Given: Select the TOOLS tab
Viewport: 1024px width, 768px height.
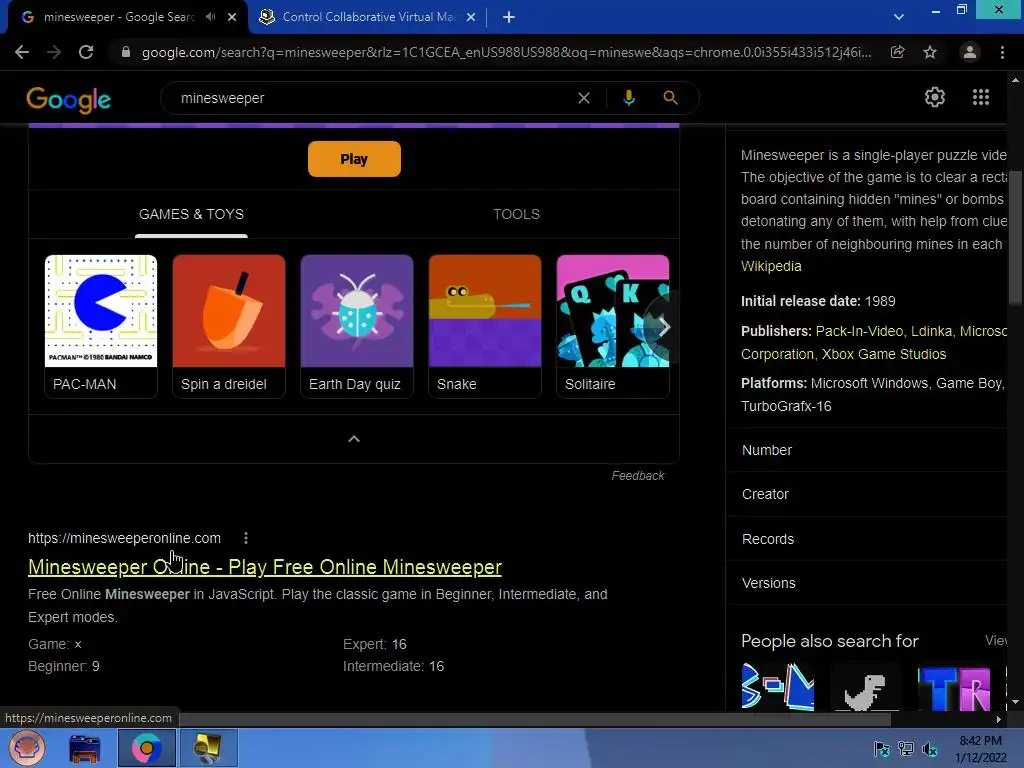Looking at the screenshot, I should [517, 214].
